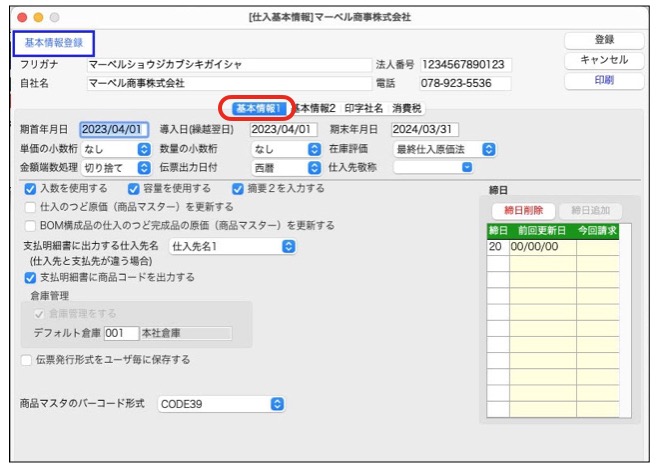The width and height of the screenshot is (659, 473).
Task: Select the 消費税 tab
Action: click(408, 108)
